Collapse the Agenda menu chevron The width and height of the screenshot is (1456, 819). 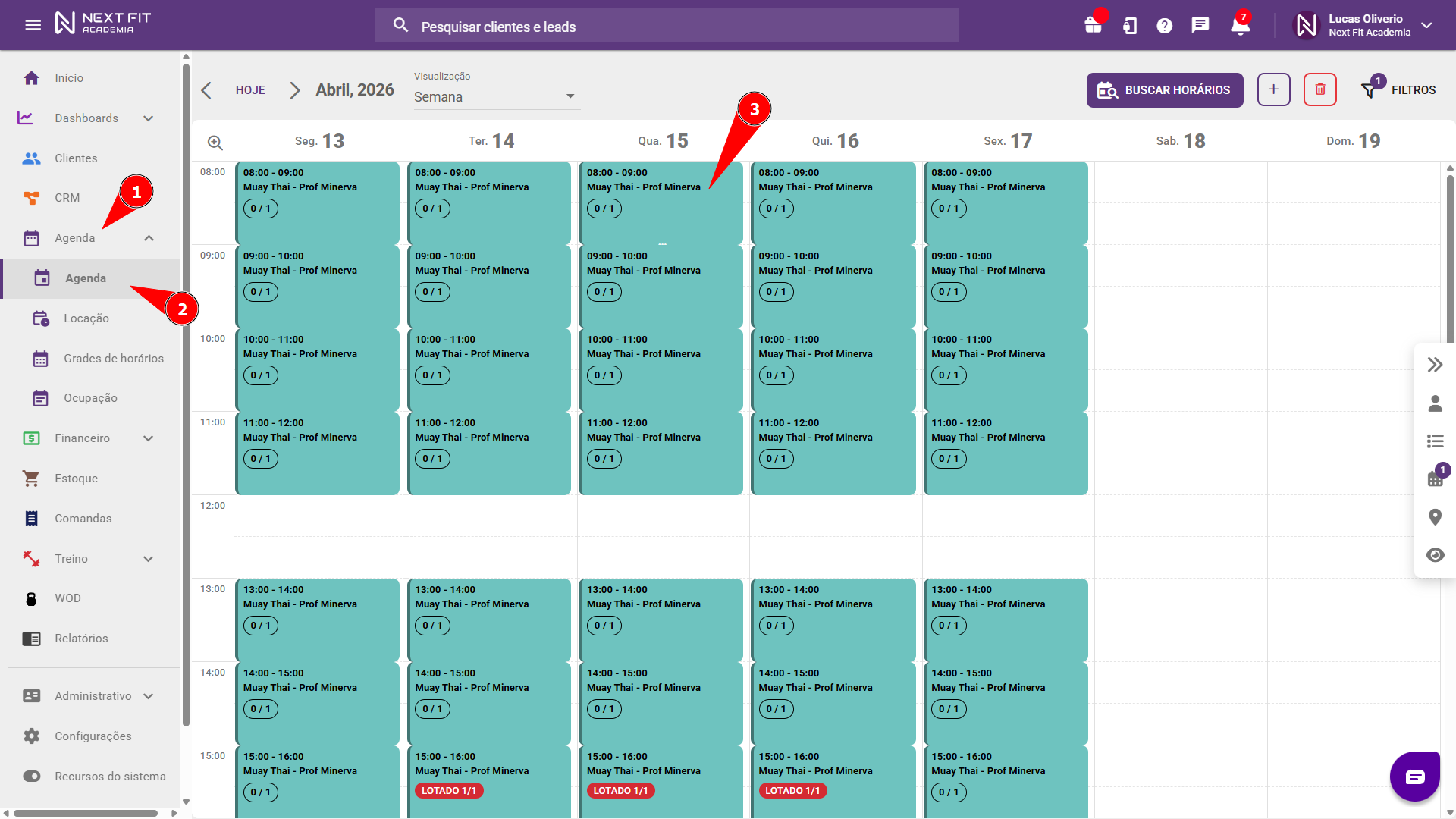tap(149, 238)
